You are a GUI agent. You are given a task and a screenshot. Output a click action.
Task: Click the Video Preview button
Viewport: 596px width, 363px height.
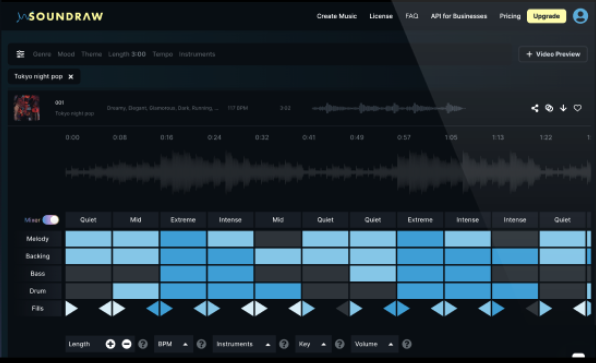[553, 54]
